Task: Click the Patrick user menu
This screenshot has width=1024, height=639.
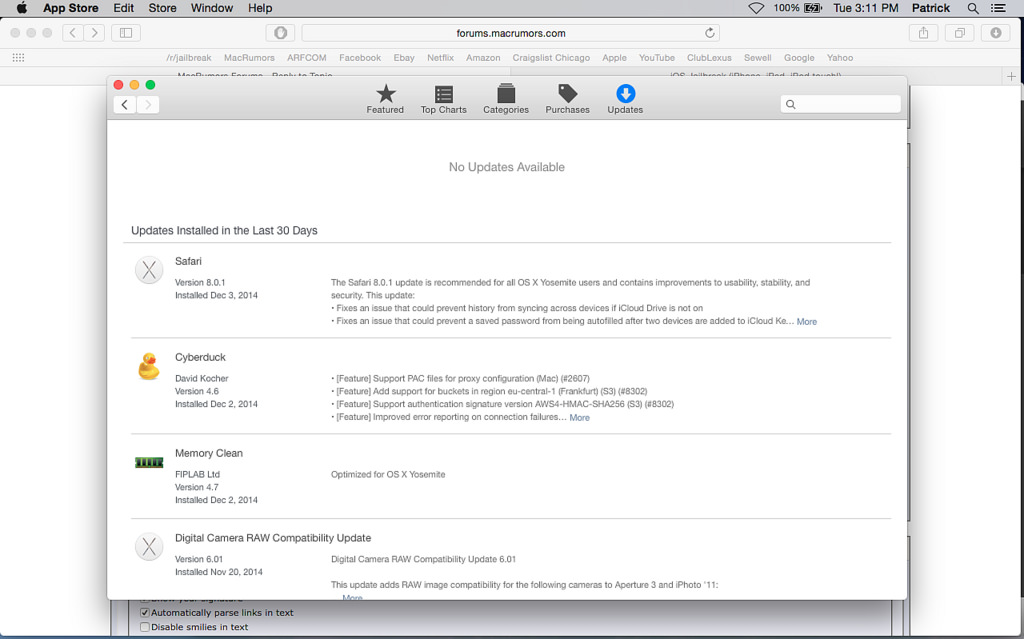Action: tap(931, 8)
